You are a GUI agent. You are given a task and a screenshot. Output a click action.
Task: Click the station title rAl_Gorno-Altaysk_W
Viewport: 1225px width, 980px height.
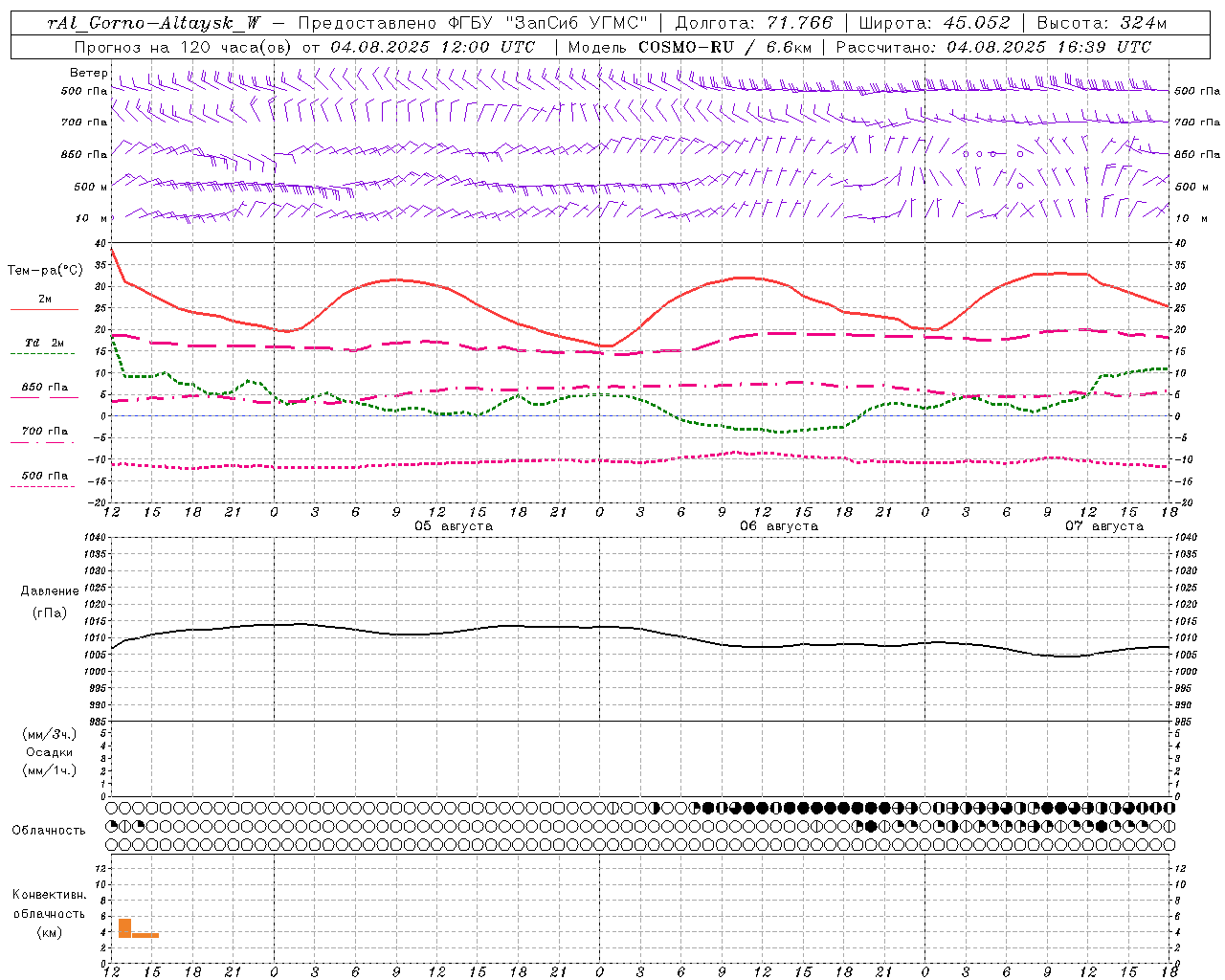click(153, 23)
